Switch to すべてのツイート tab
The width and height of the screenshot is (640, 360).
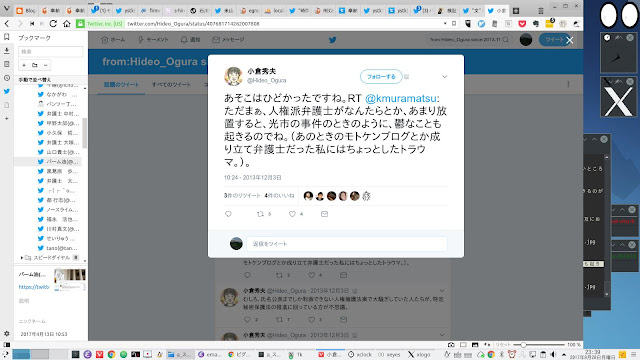point(171,84)
